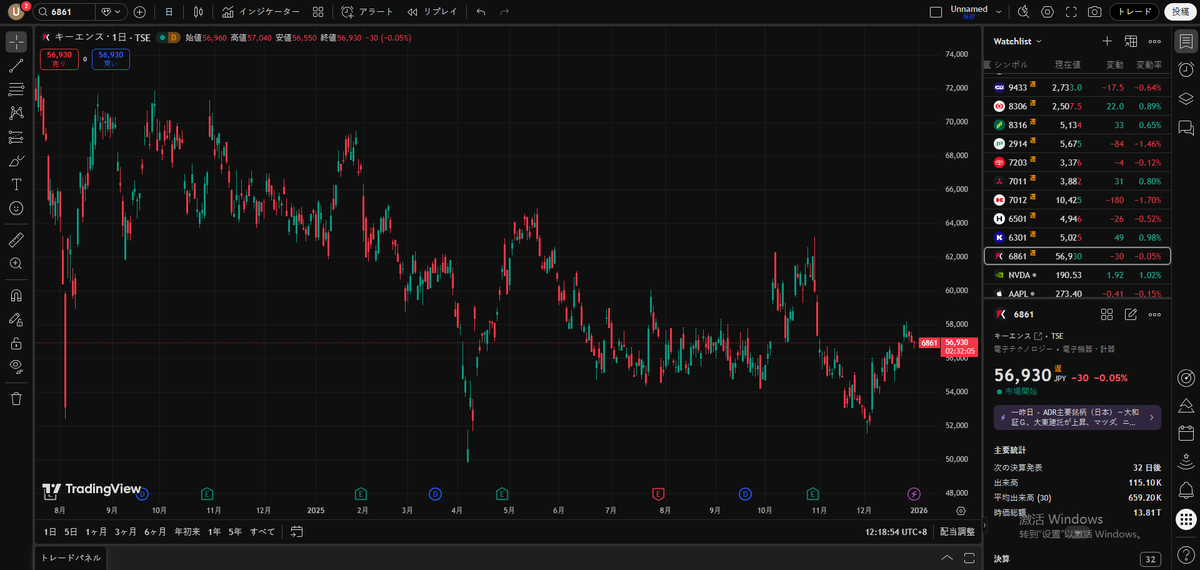Open the candlestick chart type menu

199,12
